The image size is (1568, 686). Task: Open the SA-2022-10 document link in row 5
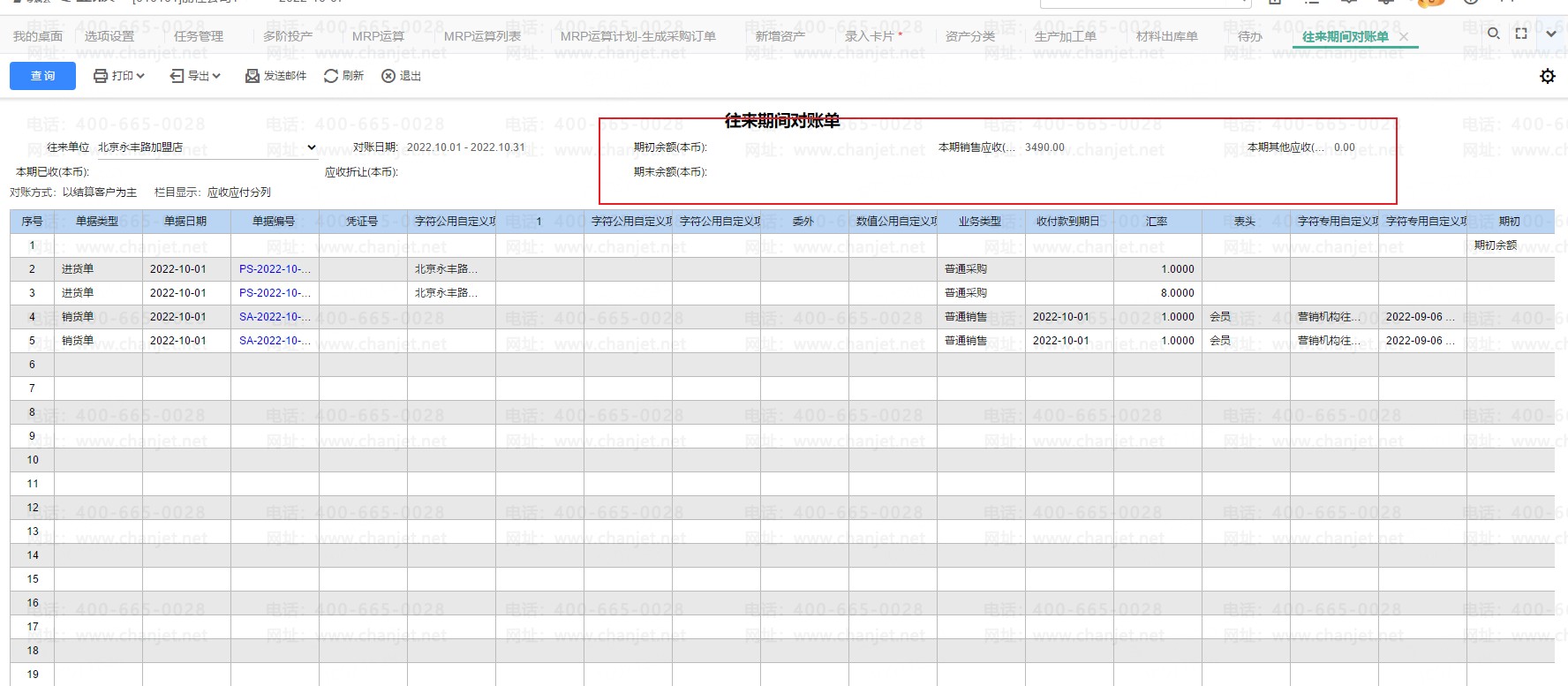[x=275, y=341]
